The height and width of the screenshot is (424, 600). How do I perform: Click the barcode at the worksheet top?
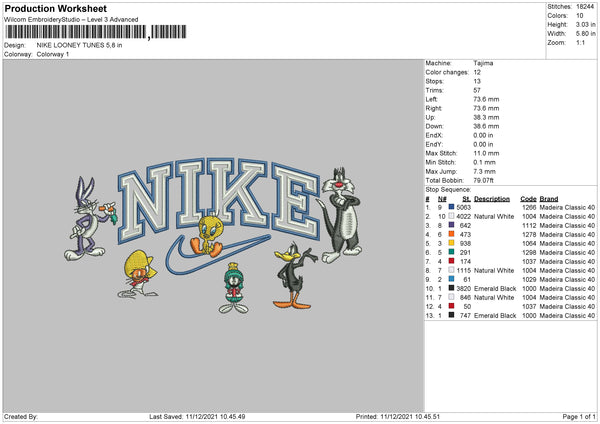[95, 32]
